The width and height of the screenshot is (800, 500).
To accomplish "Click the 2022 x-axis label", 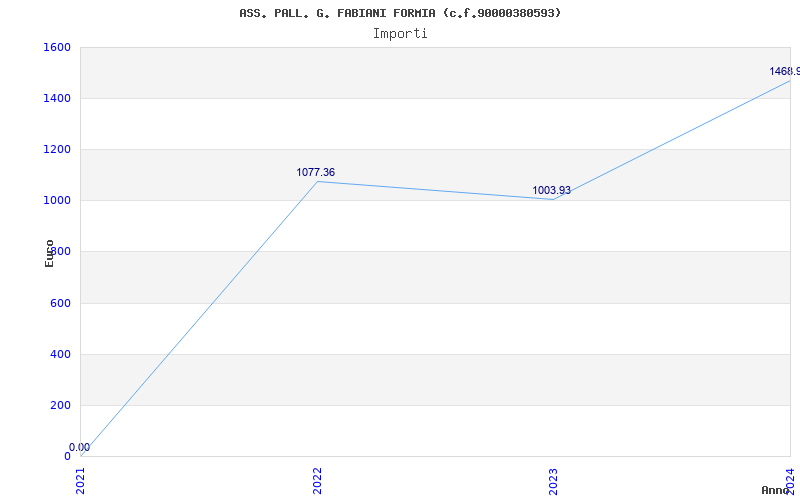I will 317,482.
